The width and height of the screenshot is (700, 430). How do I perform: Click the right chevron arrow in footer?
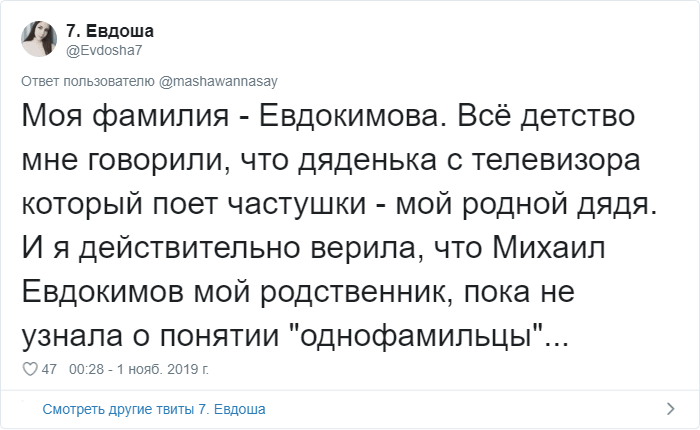[671, 408]
